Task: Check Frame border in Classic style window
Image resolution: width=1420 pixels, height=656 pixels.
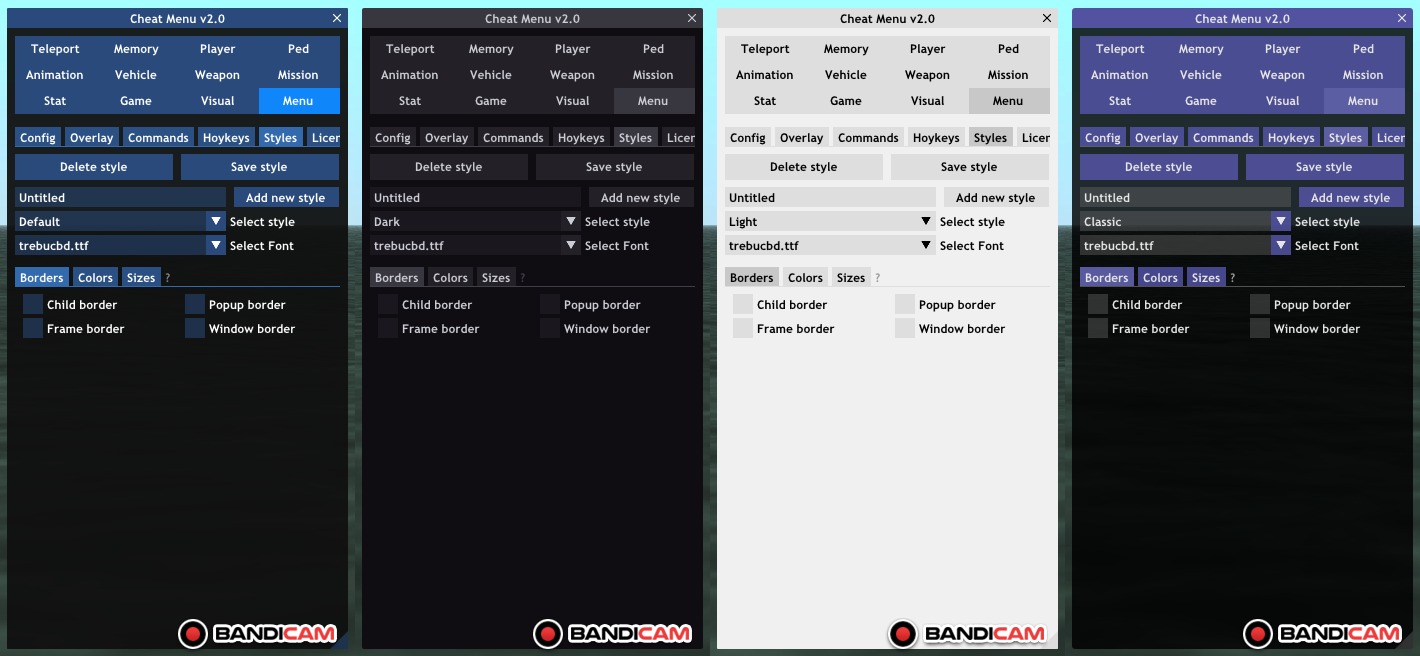Action: tap(1098, 328)
